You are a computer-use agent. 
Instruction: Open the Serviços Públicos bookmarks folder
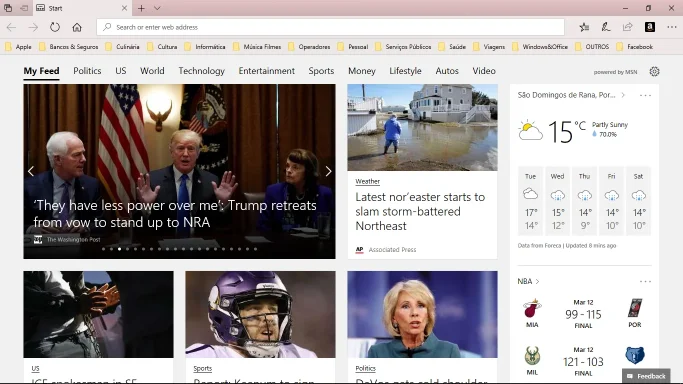[403, 47]
